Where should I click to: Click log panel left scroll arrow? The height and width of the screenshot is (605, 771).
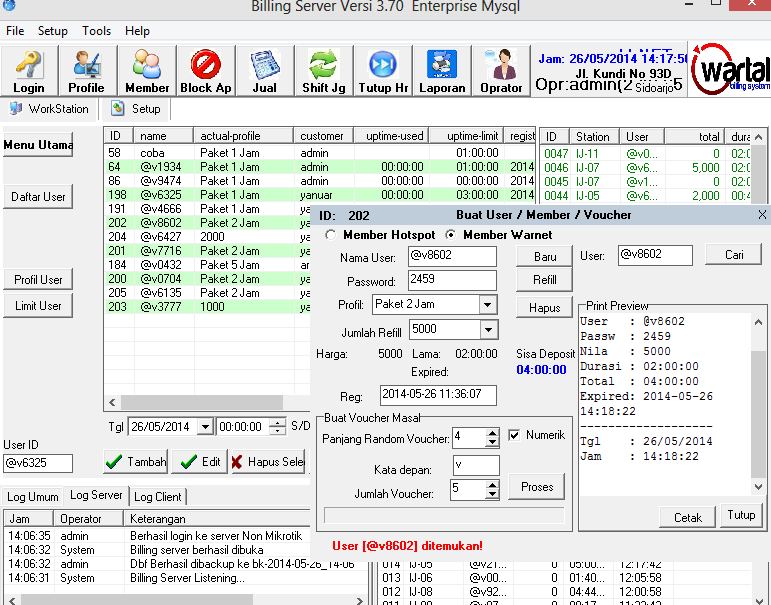pyautogui.click(x=12, y=601)
